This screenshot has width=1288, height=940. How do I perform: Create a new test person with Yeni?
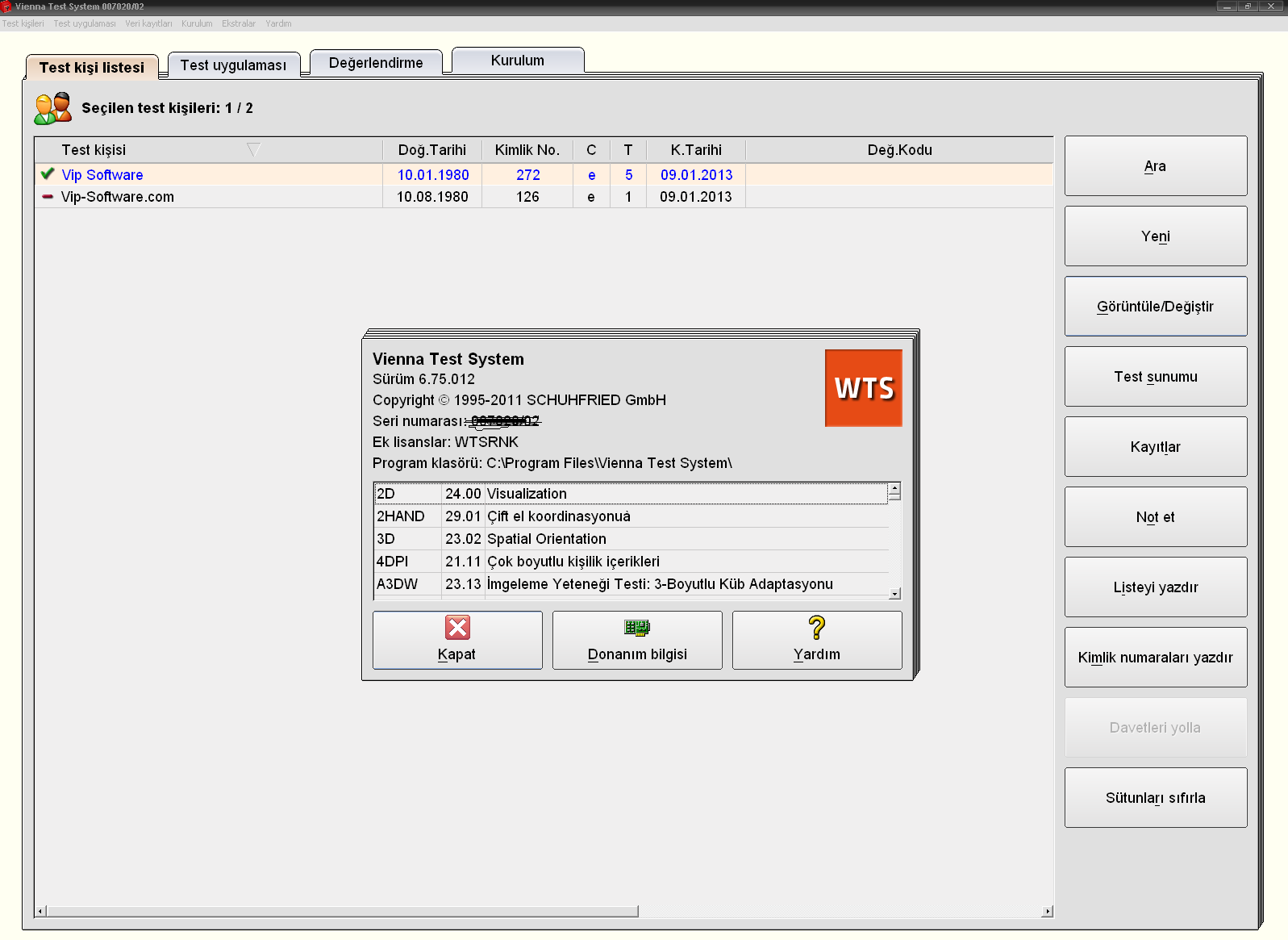click(1156, 236)
